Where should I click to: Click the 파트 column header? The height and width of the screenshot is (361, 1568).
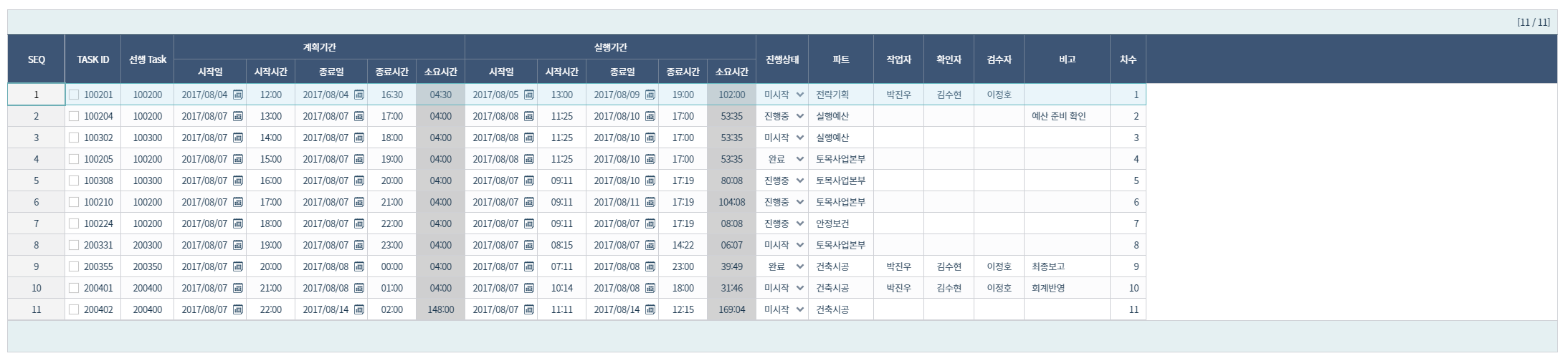click(840, 59)
